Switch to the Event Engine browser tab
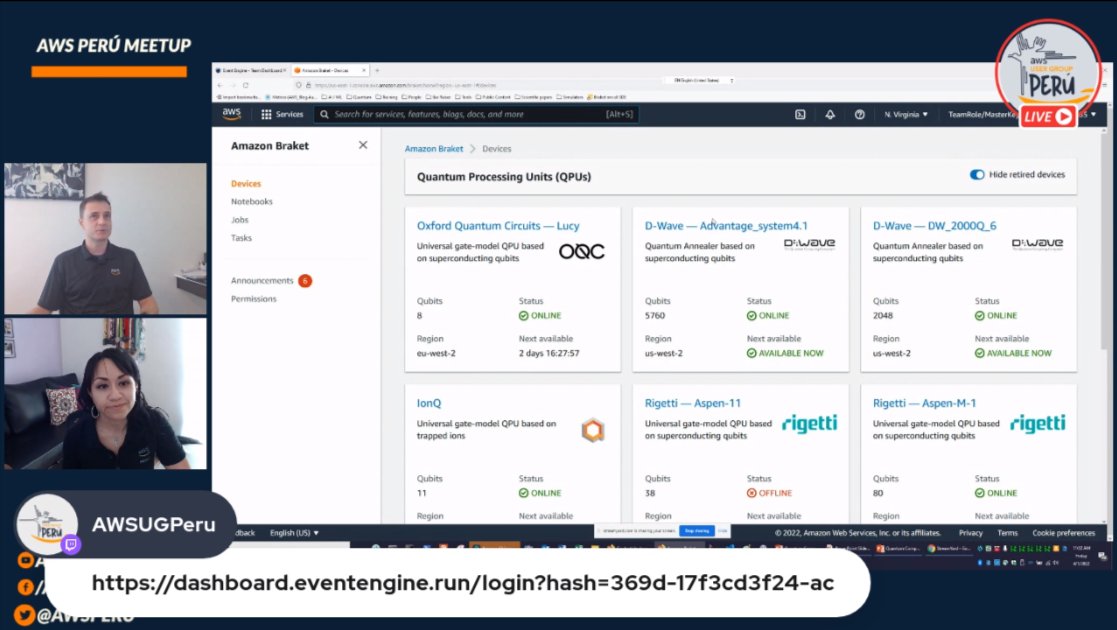 pos(251,71)
